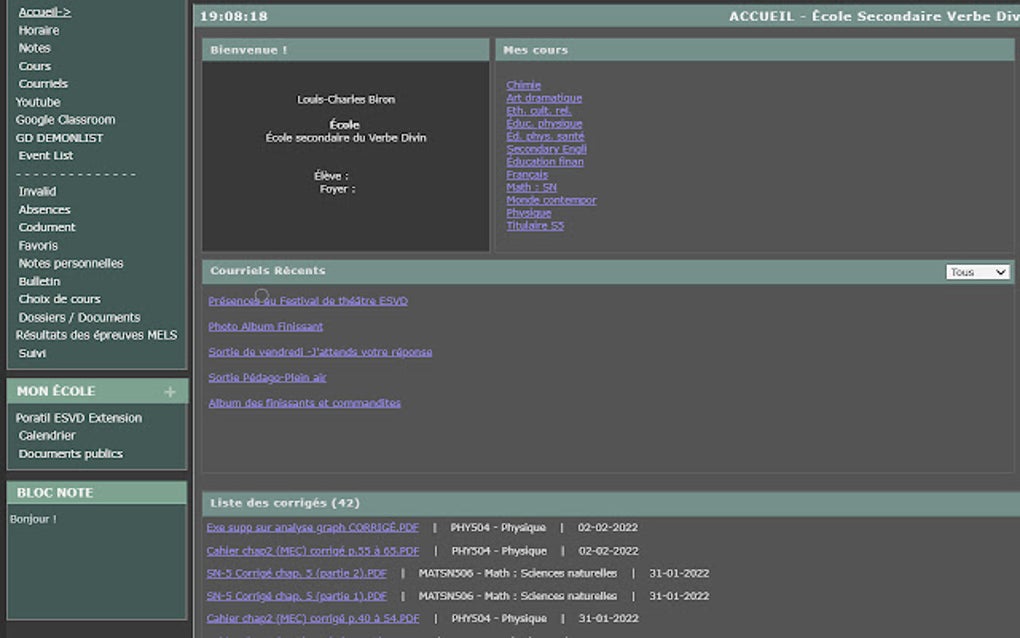This screenshot has height=638, width=1020.
Task: Open Bulletin in the sidebar
Action: (x=39, y=282)
